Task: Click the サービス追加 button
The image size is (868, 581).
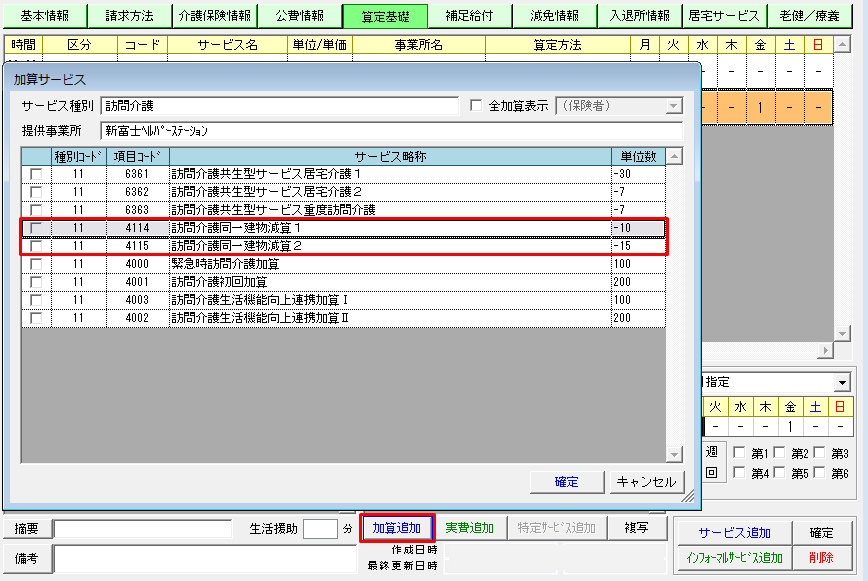Action: coord(735,533)
